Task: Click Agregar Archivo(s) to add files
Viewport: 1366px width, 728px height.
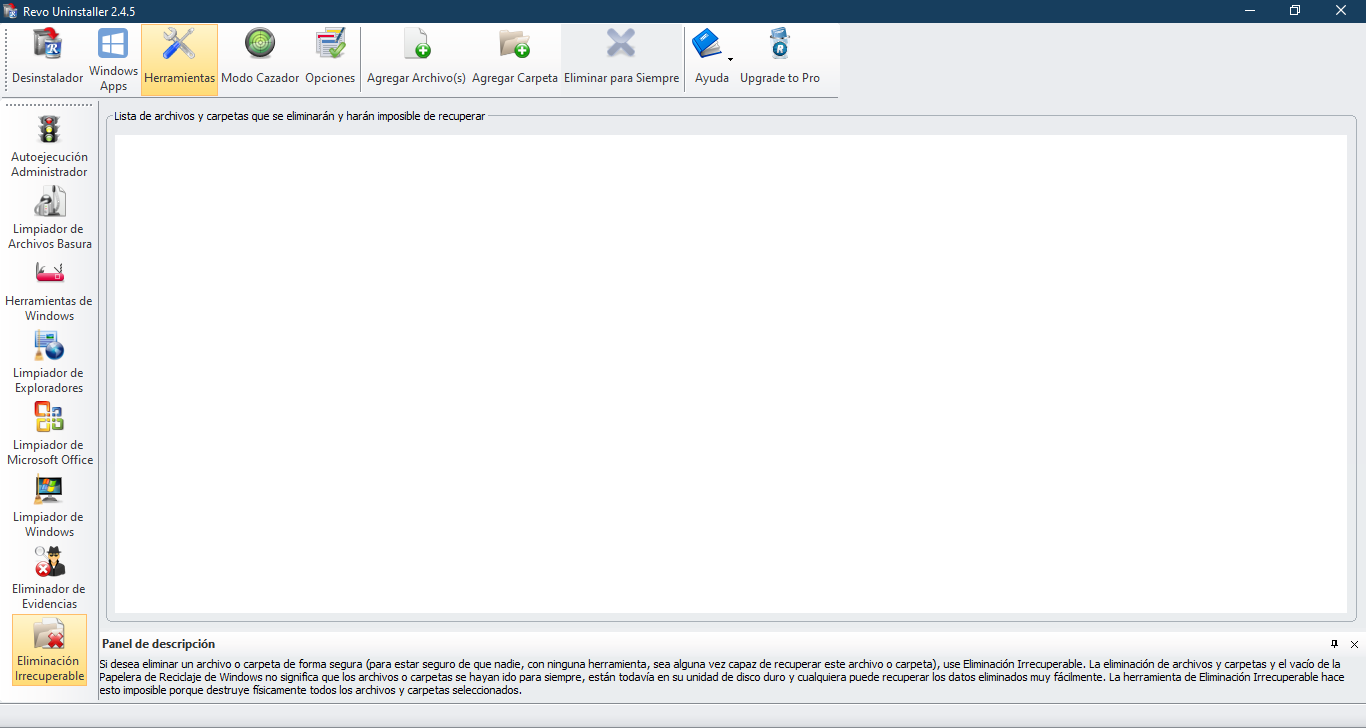Action: coord(416,59)
